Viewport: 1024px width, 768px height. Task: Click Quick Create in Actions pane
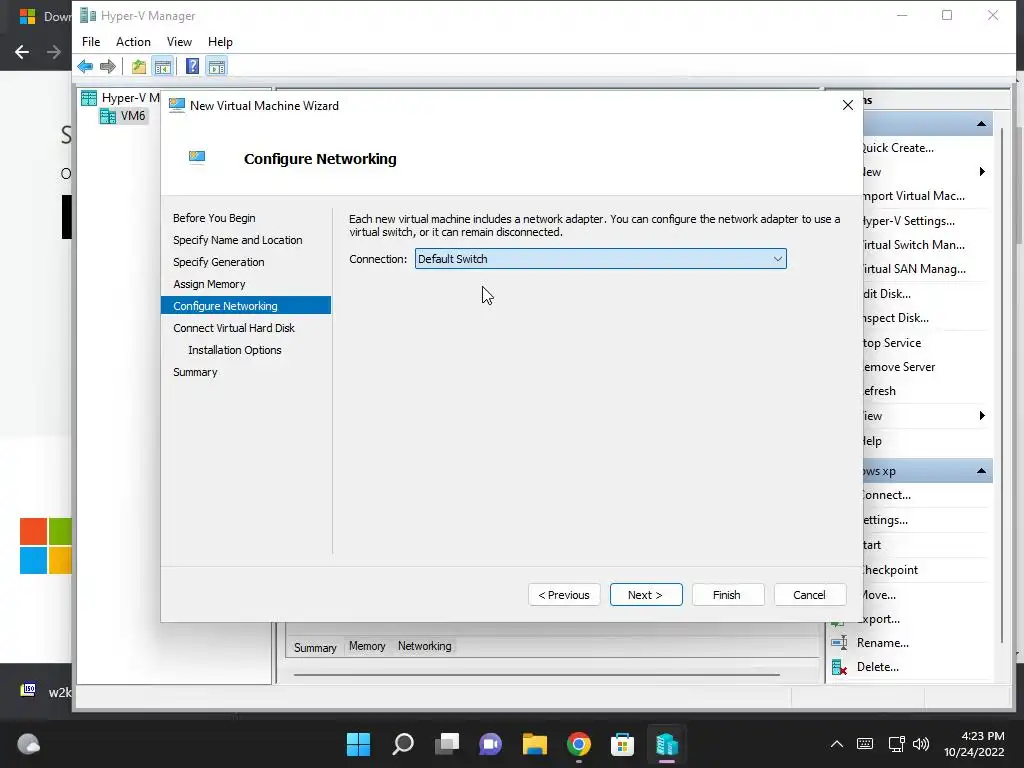tap(897, 148)
